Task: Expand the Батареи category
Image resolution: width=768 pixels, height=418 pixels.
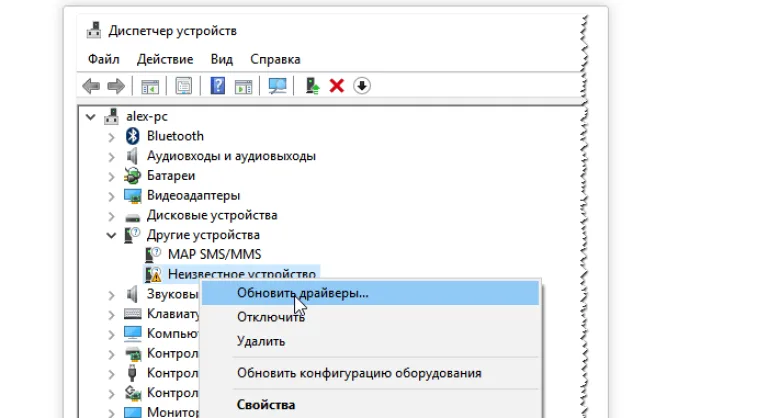Action: [x=111, y=176]
